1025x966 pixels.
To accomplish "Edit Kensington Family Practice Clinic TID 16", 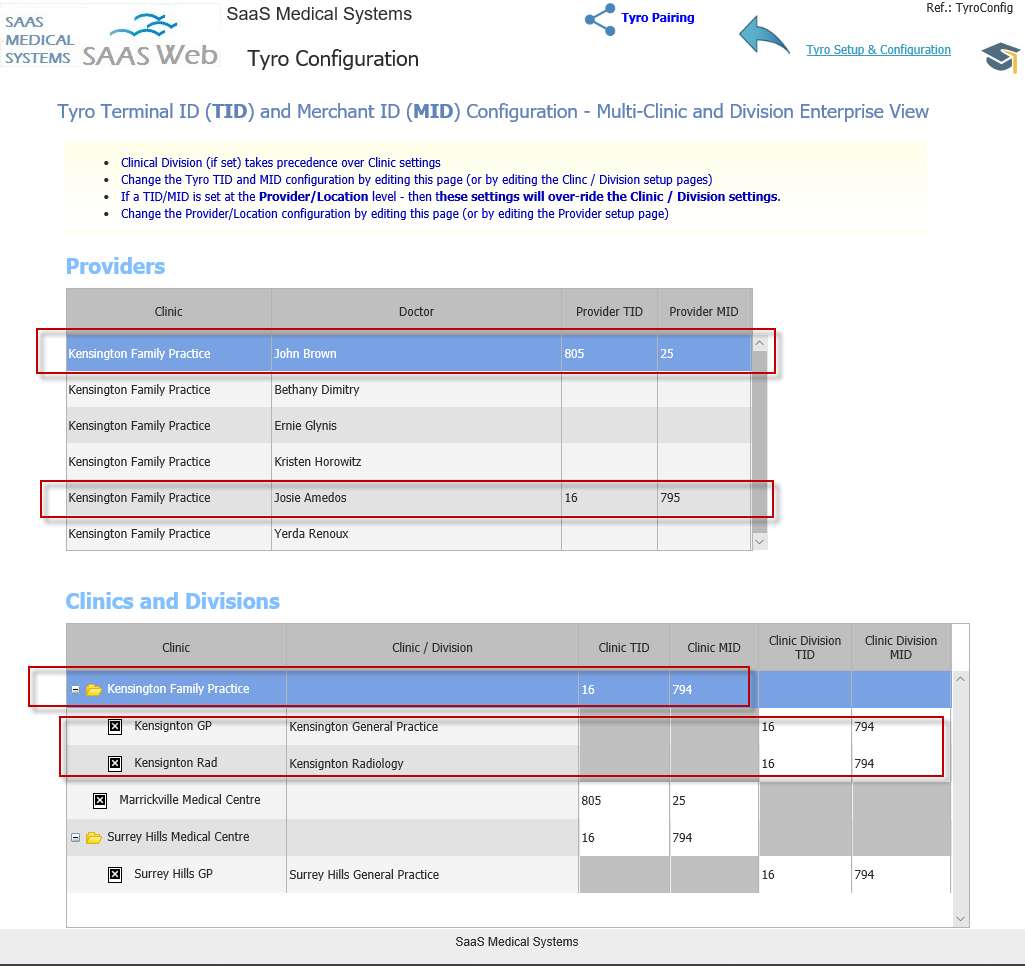I will point(624,690).
